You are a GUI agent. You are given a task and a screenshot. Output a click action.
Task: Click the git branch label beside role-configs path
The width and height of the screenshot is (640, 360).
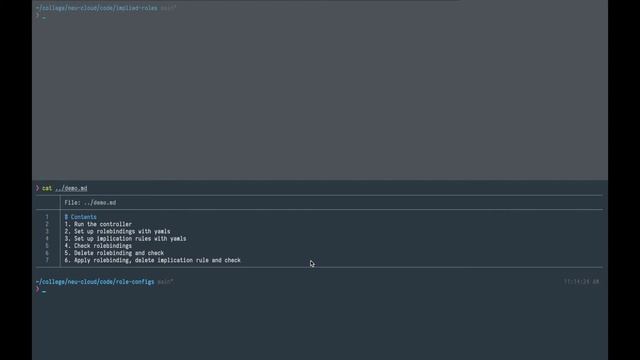[165, 282]
